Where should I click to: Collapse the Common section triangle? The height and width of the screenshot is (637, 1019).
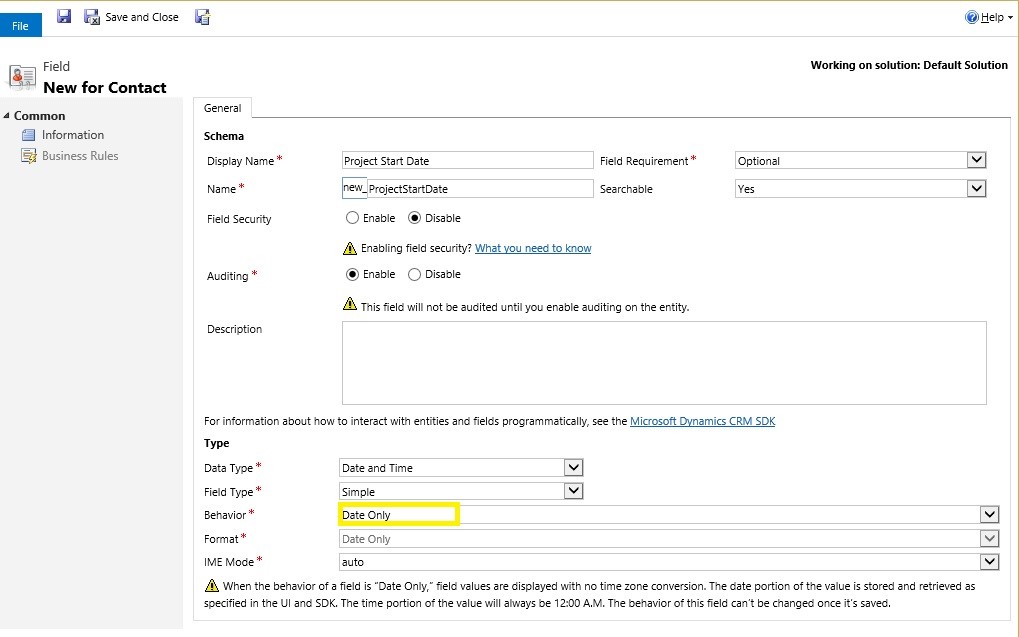6,116
